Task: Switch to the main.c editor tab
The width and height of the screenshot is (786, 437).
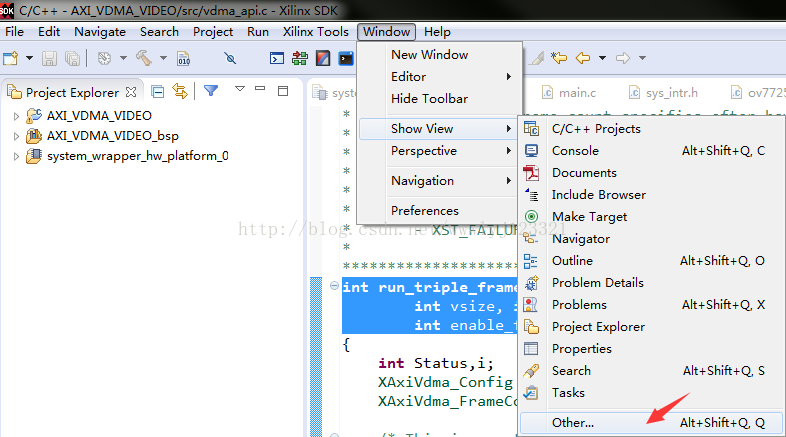Action: pos(569,93)
